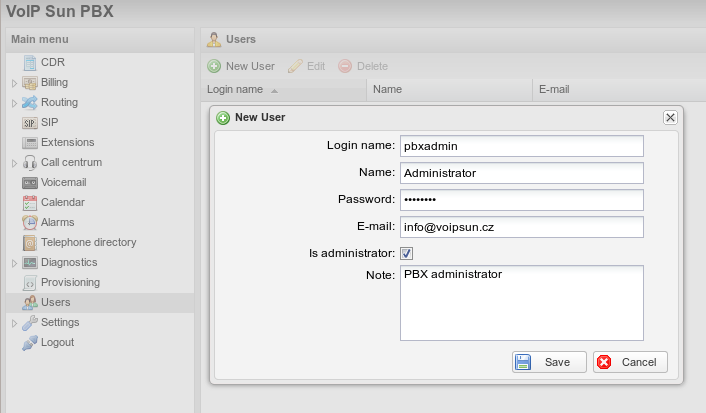706x413 pixels.
Task: Close the New User dialog
Action: click(670, 118)
